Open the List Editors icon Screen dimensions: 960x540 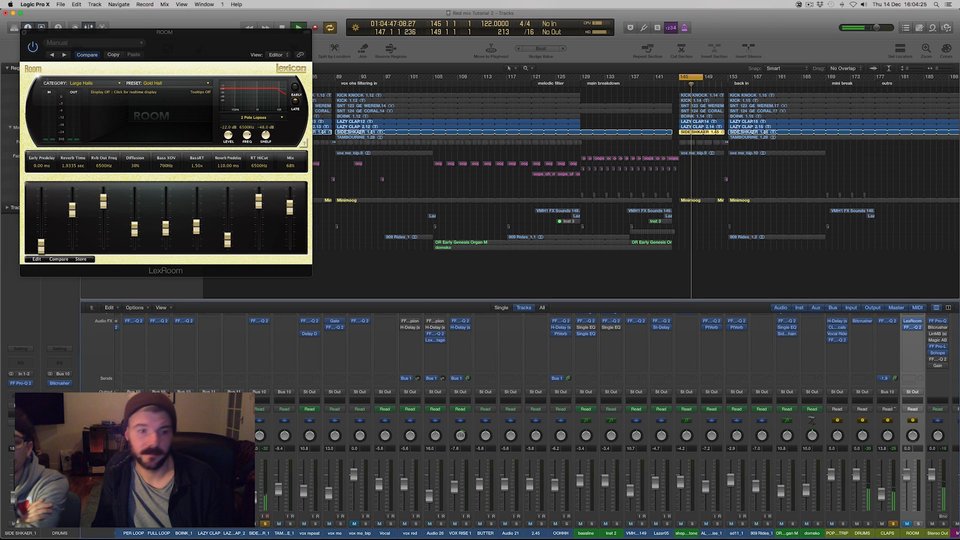(906, 28)
